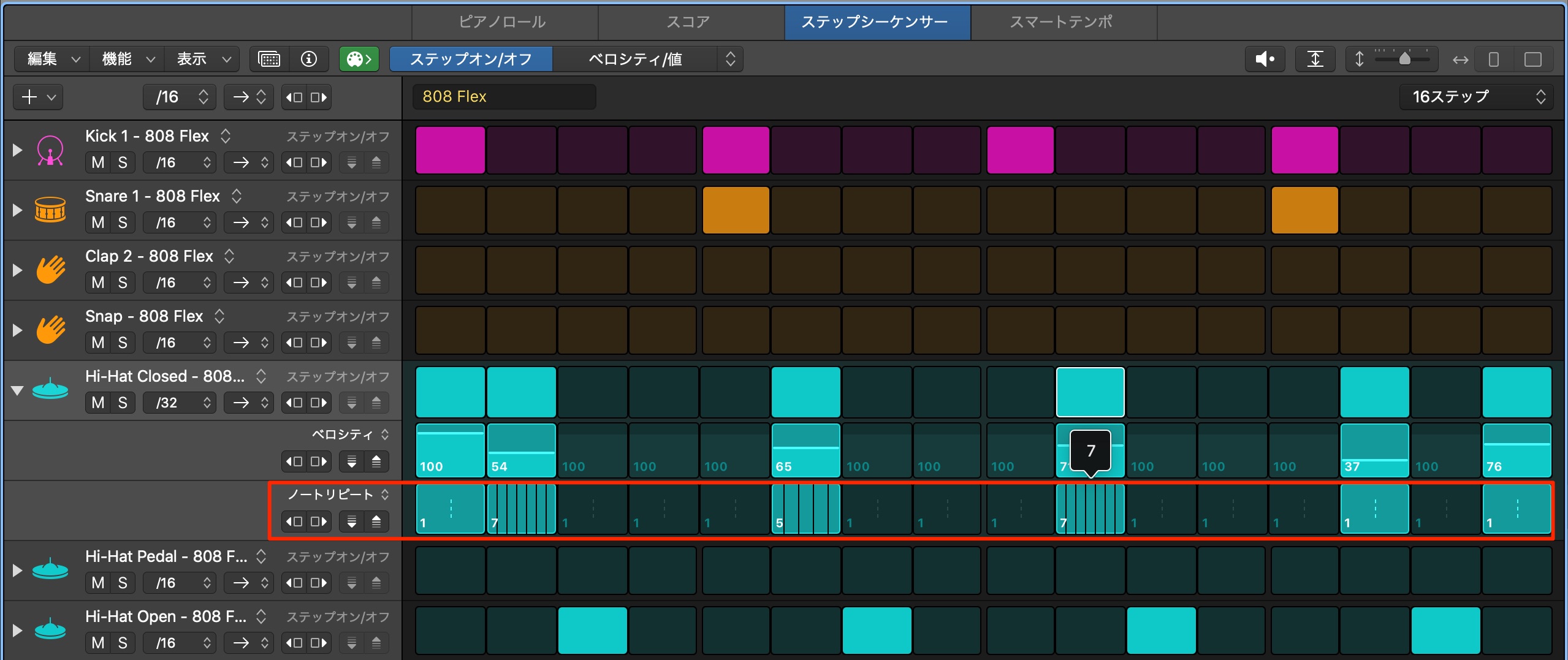
Task: Open the 16ステップ pattern length menu
Action: coord(1476,97)
